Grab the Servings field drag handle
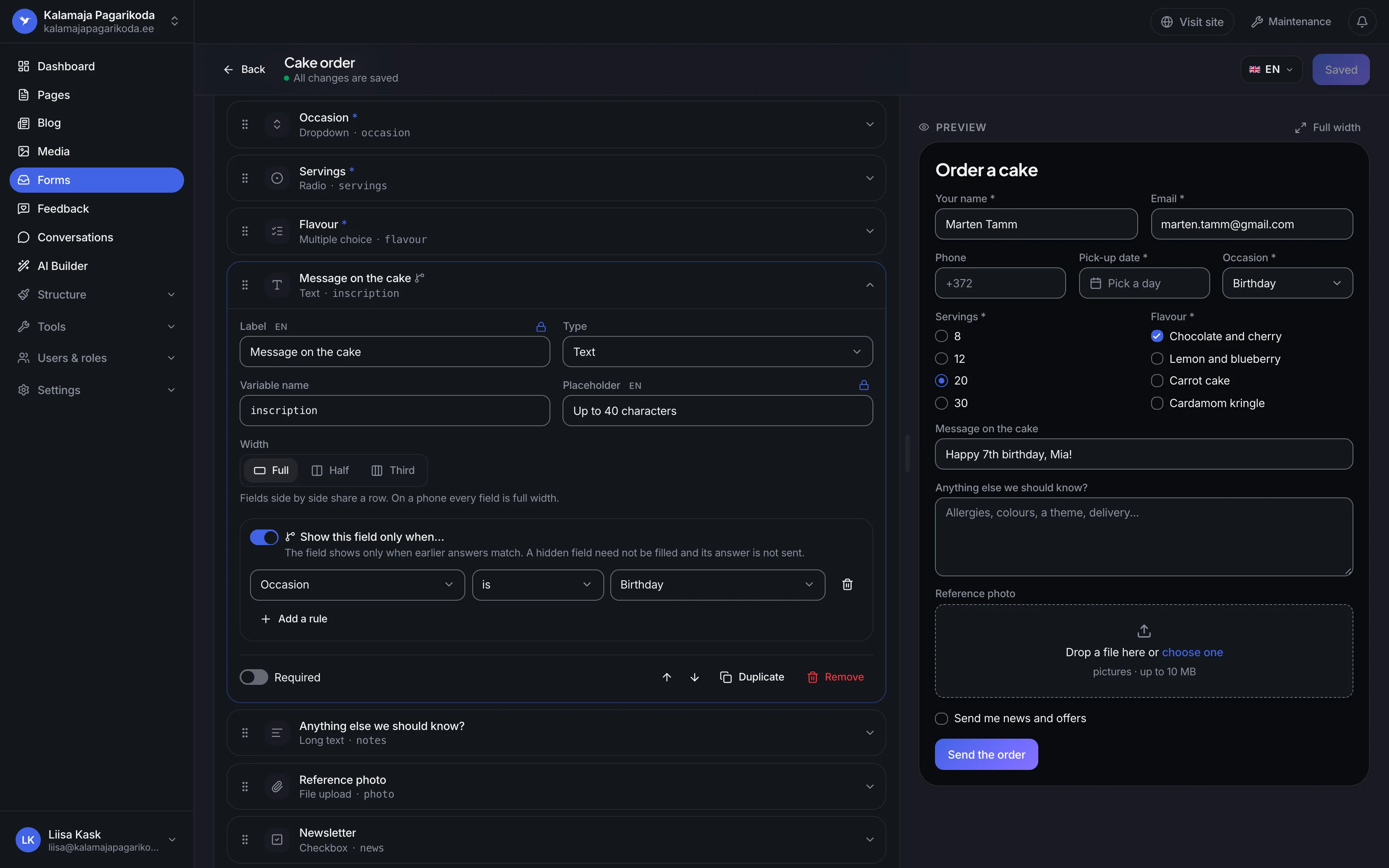The width and height of the screenshot is (1389, 868). tap(245, 178)
